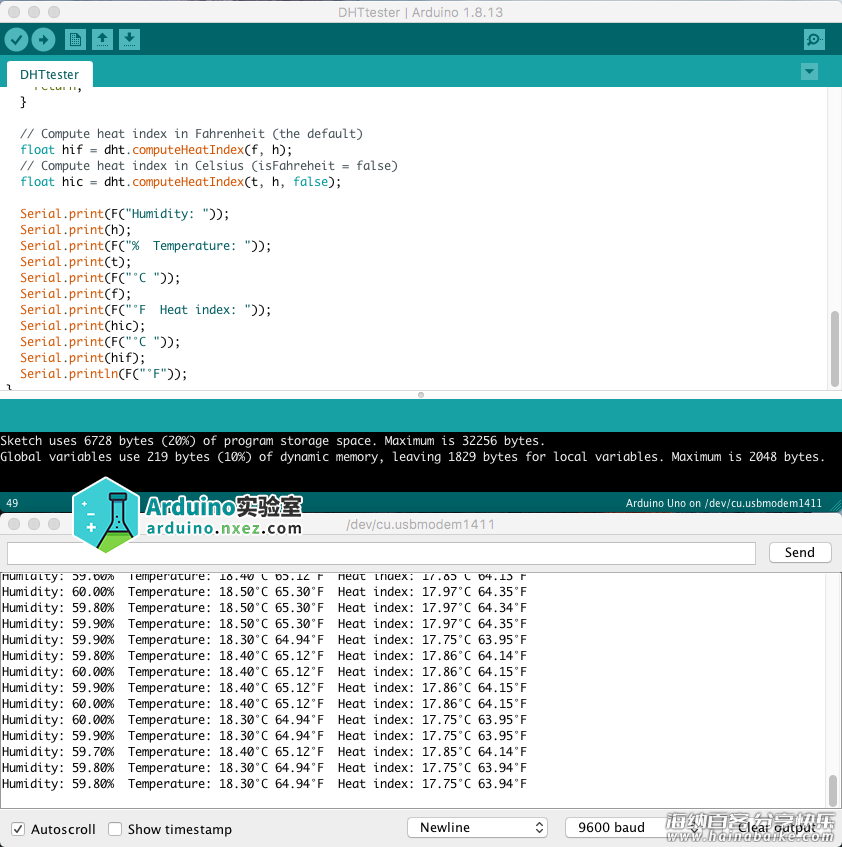
Task: Open a sketch with the Open icon
Action: [x=102, y=39]
